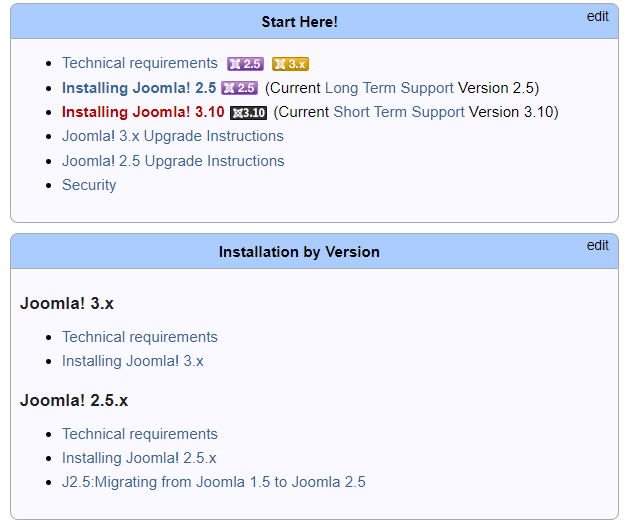
Task: Open Technical requirements under Joomla! 2.5.x
Action: tap(140, 434)
